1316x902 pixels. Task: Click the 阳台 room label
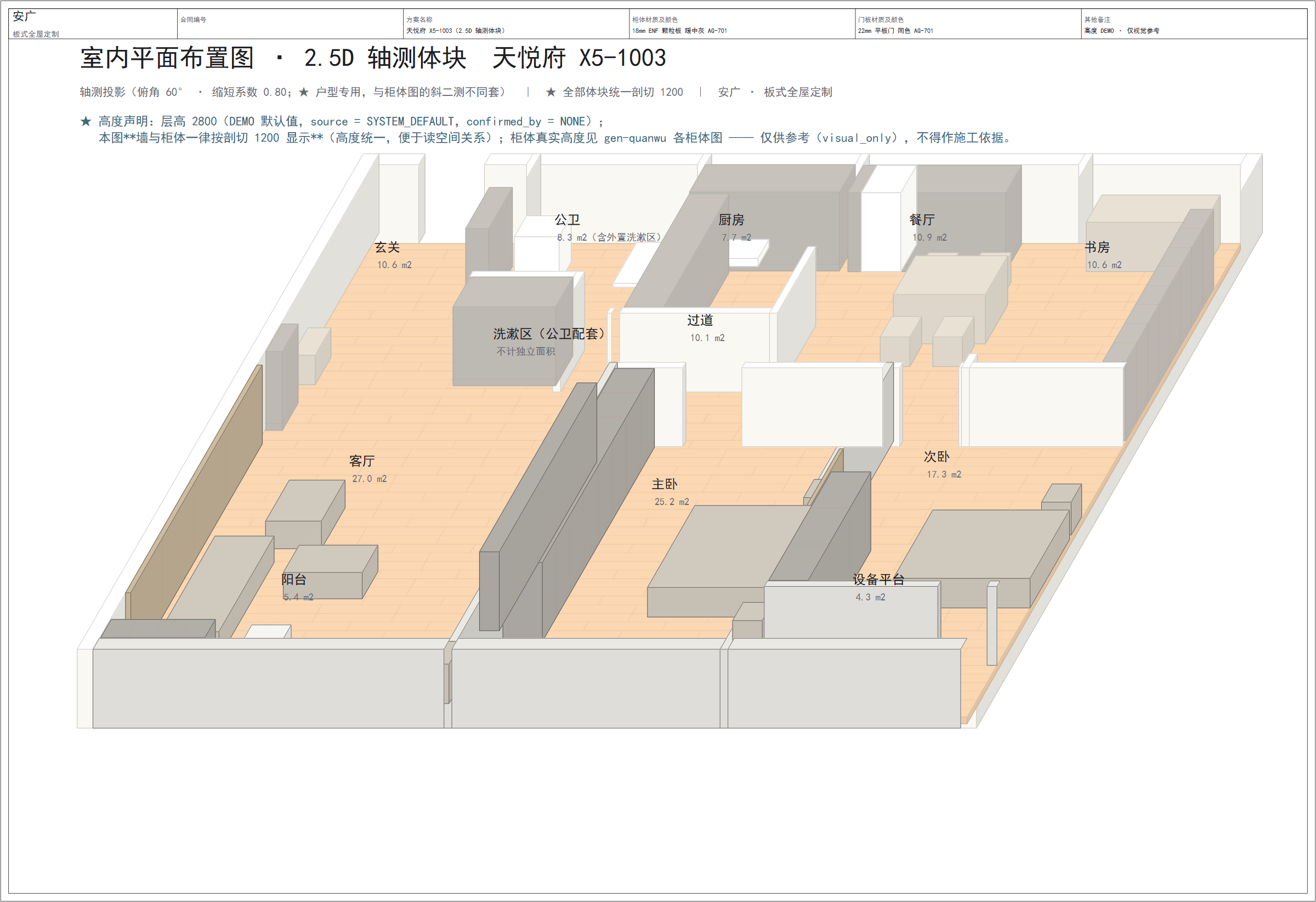tap(294, 579)
